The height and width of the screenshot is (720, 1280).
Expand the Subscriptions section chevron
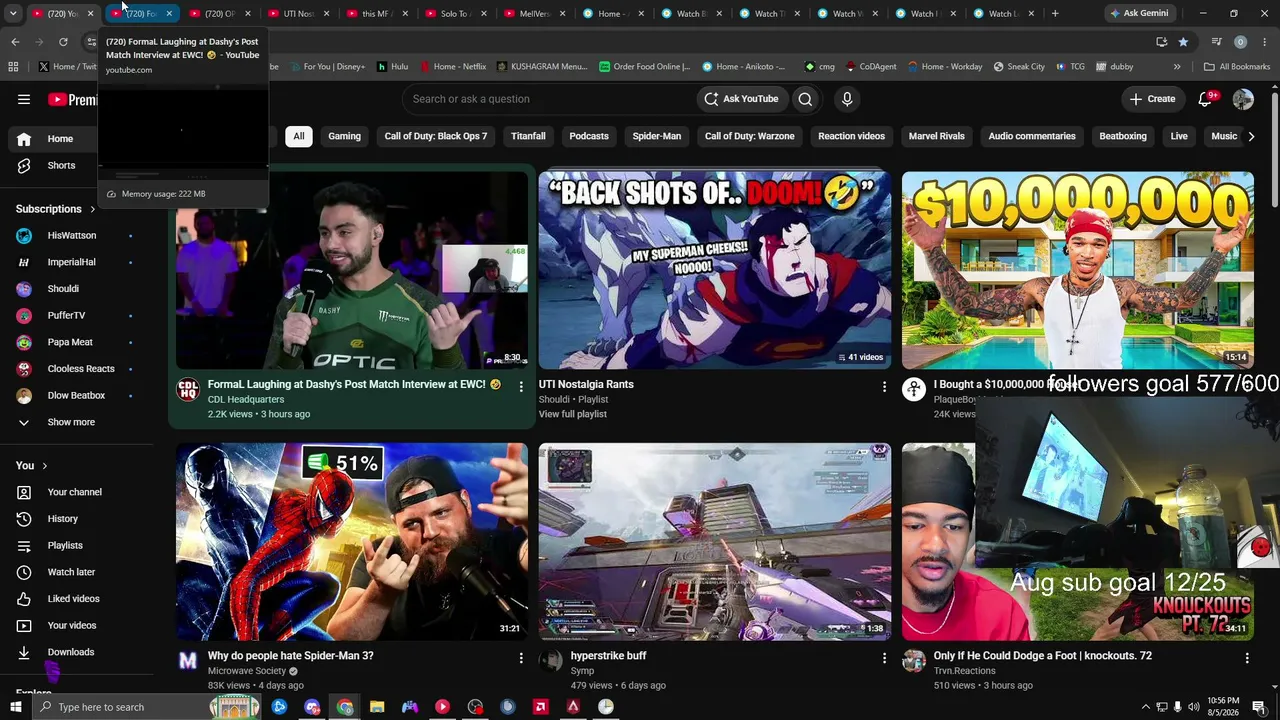coord(92,209)
